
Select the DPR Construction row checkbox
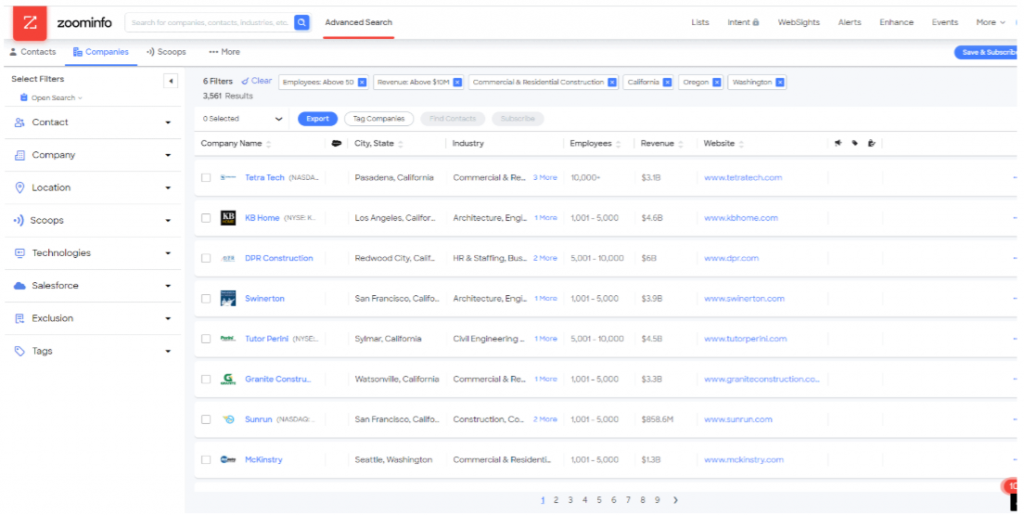tap(206, 258)
